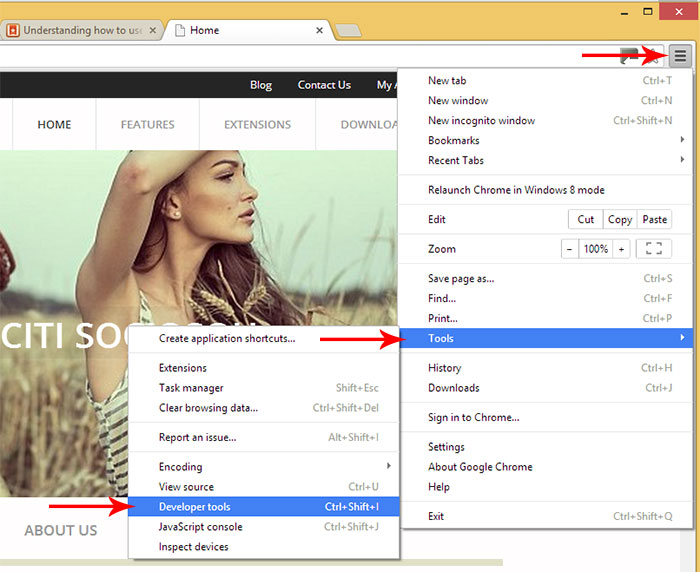700x572 pixels.
Task: Open Help from the Chrome menu
Action: click(546, 486)
